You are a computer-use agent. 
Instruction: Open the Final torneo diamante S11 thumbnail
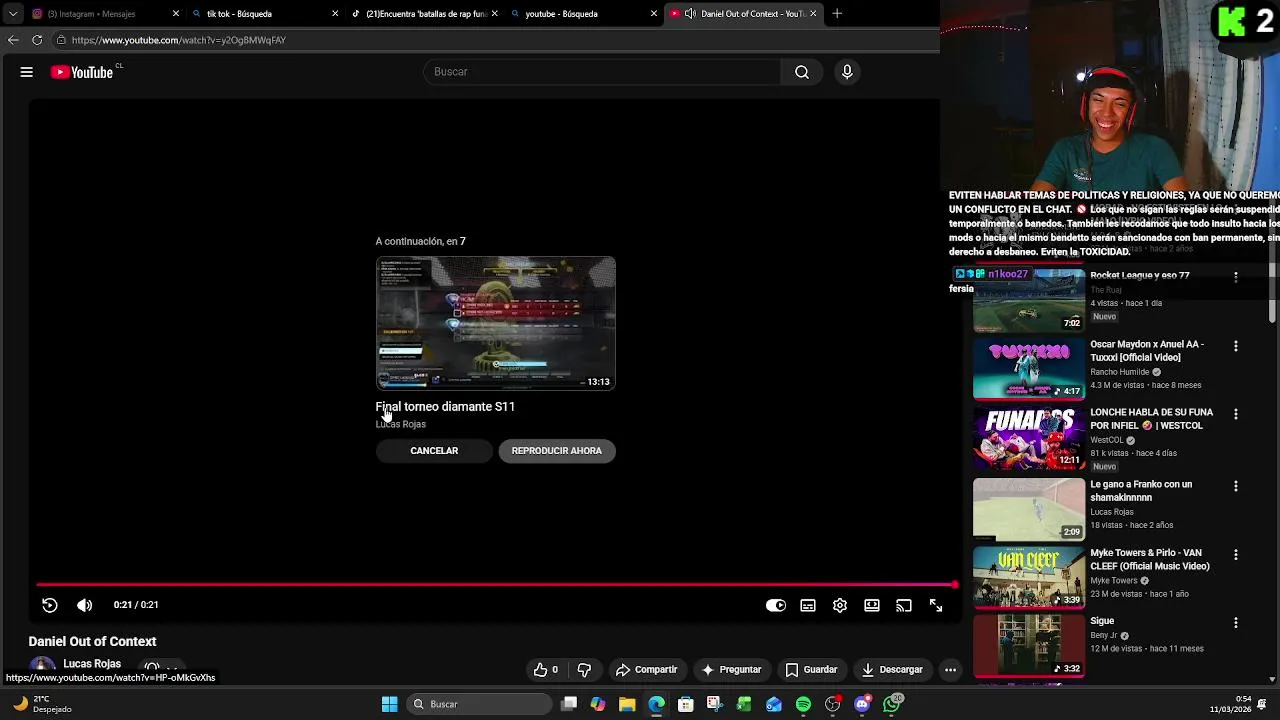point(496,323)
